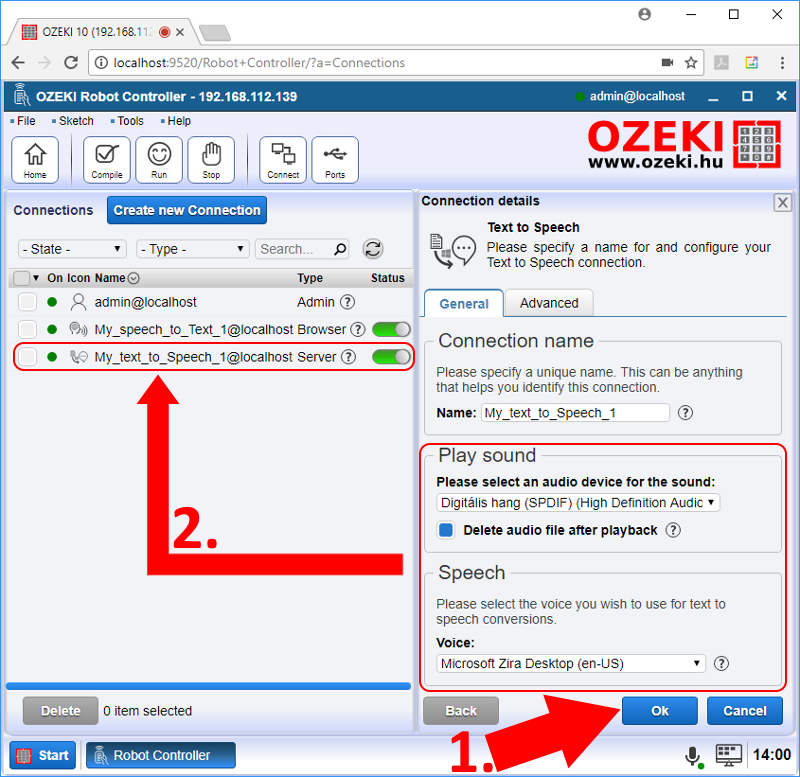Open help for My_speech_to_Text_1 row
Viewport: 800px width, 777px height.
pyautogui.click(x=358, y=330)
